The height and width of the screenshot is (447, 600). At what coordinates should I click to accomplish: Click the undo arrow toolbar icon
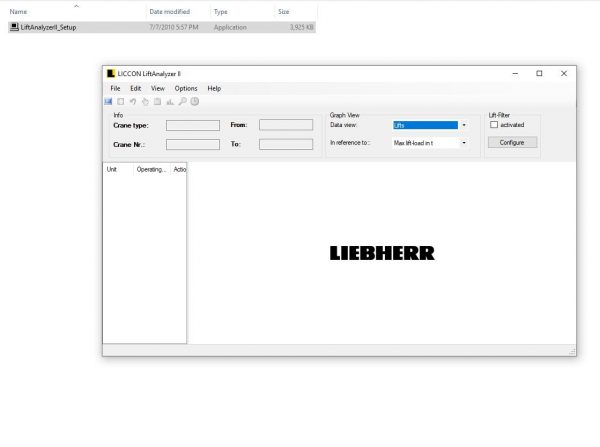pos(133,101)
